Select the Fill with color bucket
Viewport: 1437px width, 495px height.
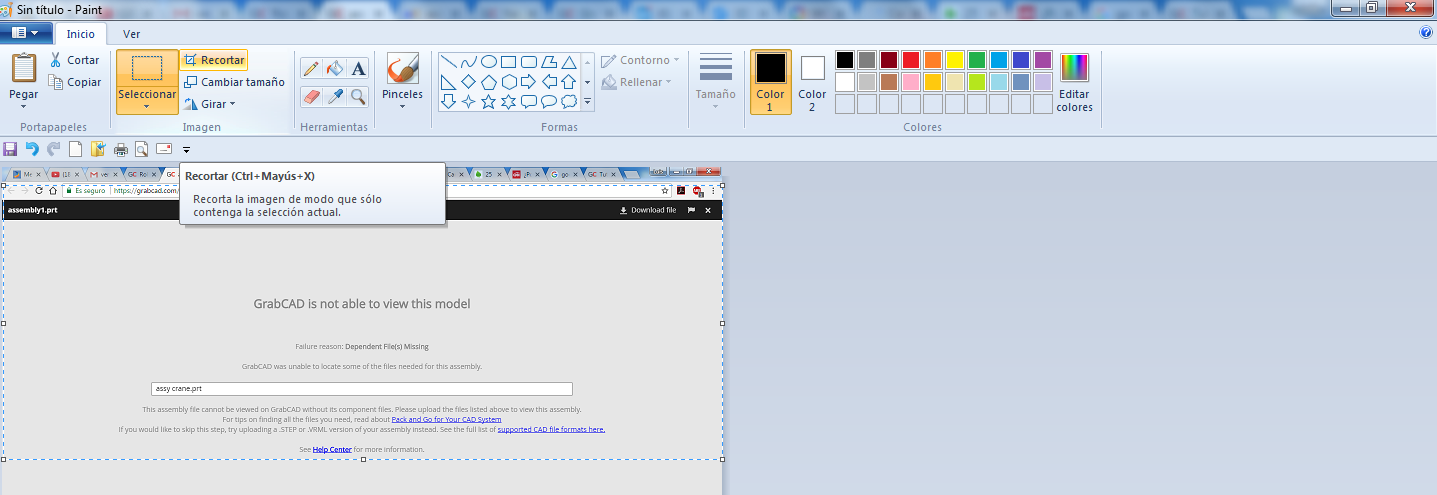(335, 68)
